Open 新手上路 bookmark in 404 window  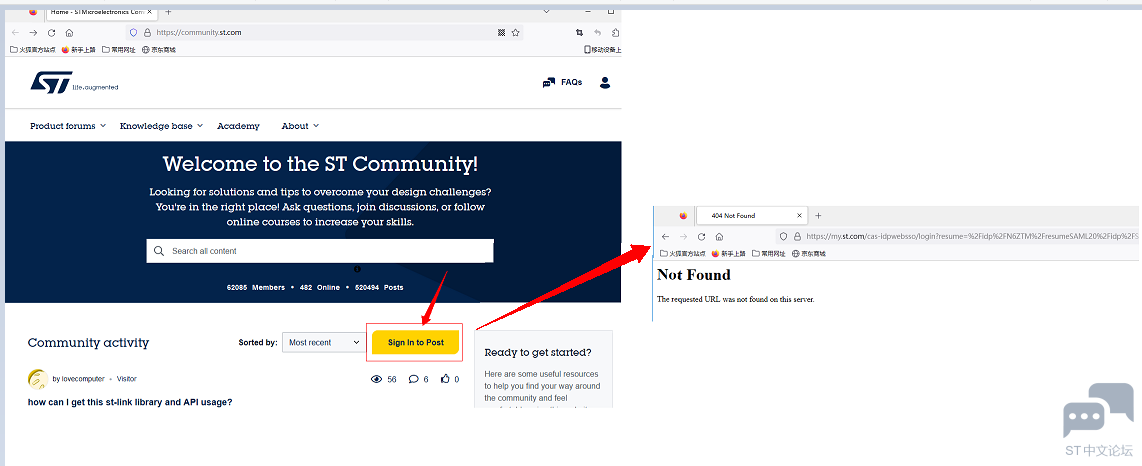tap(728, 254)
